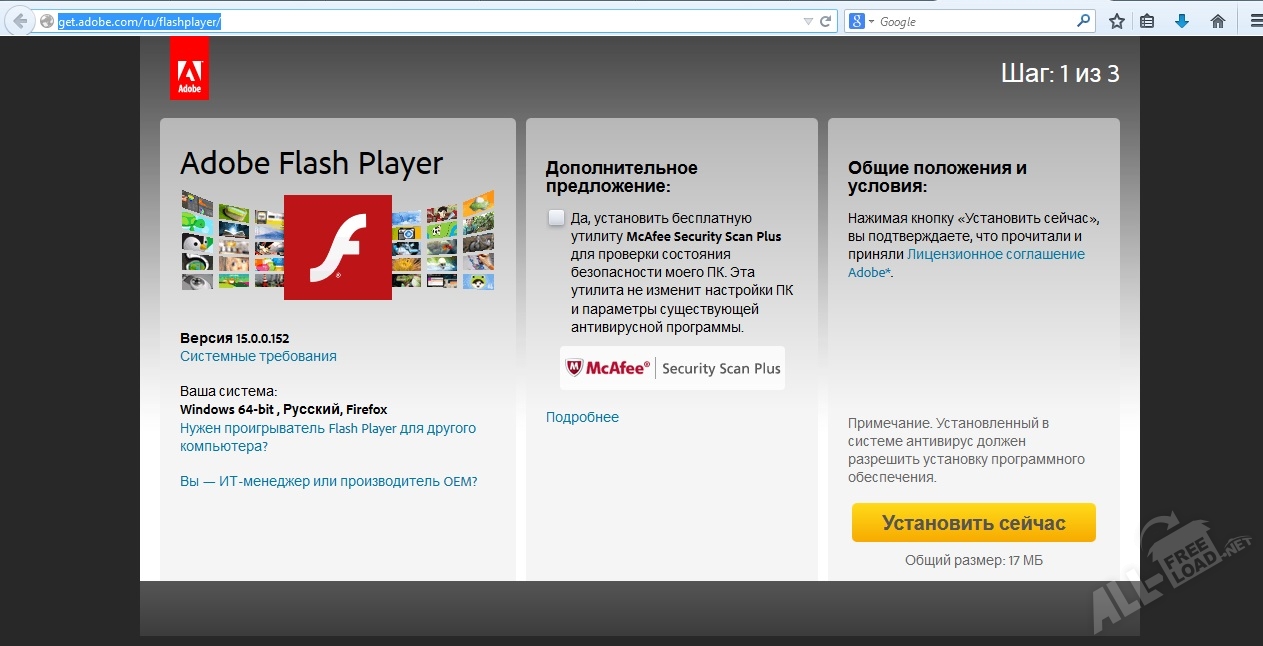1263x646 pixels.
Task: Click the ИТ-менеджер или производитель OEM link
Action: coord(328,481)
